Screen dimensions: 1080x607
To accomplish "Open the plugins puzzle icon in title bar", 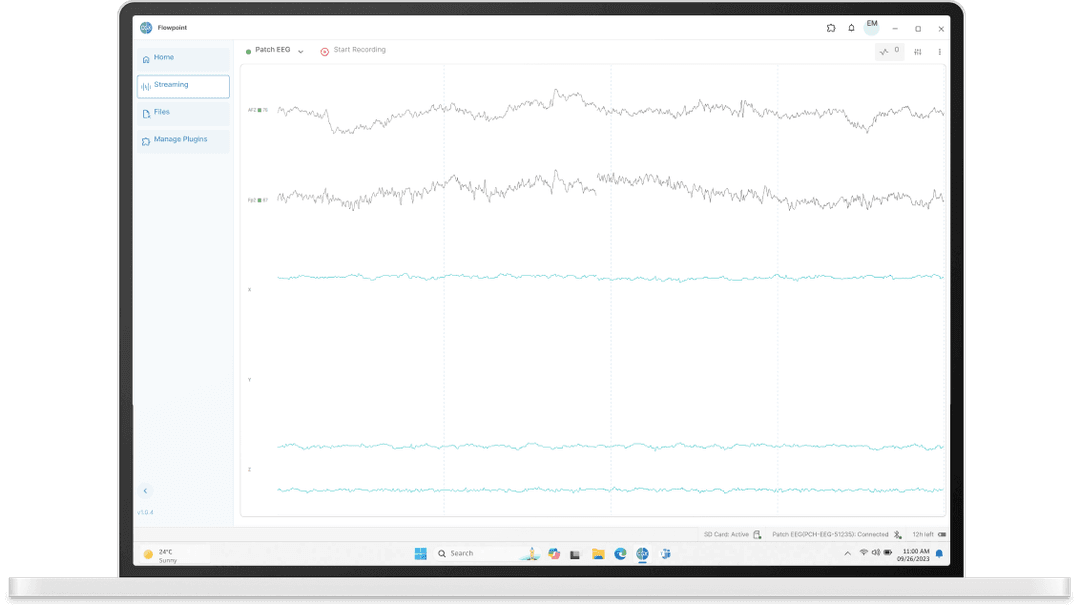I will 831,28.
